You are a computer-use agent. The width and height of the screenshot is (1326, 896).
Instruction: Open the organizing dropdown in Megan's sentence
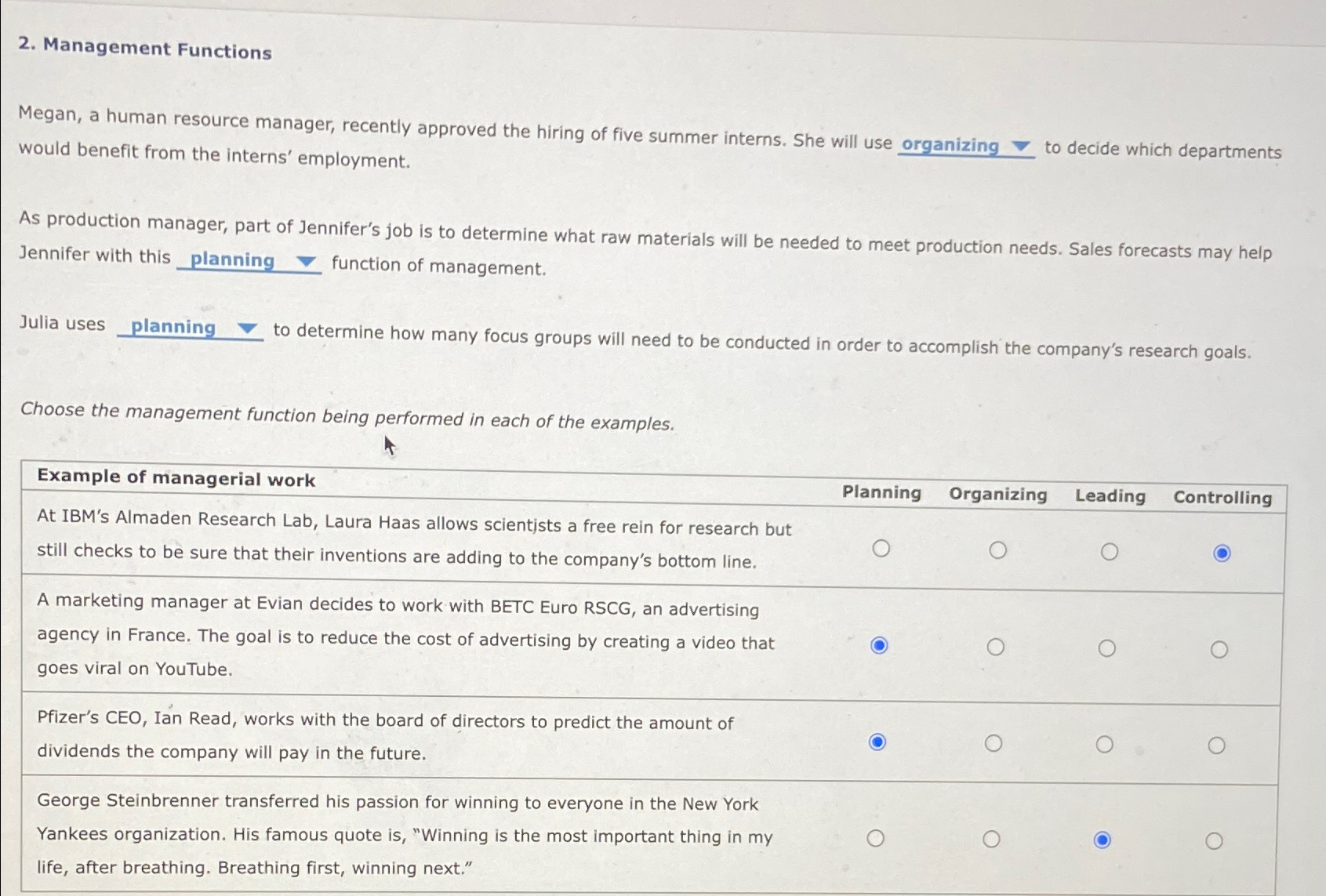(x=966, y=147)
